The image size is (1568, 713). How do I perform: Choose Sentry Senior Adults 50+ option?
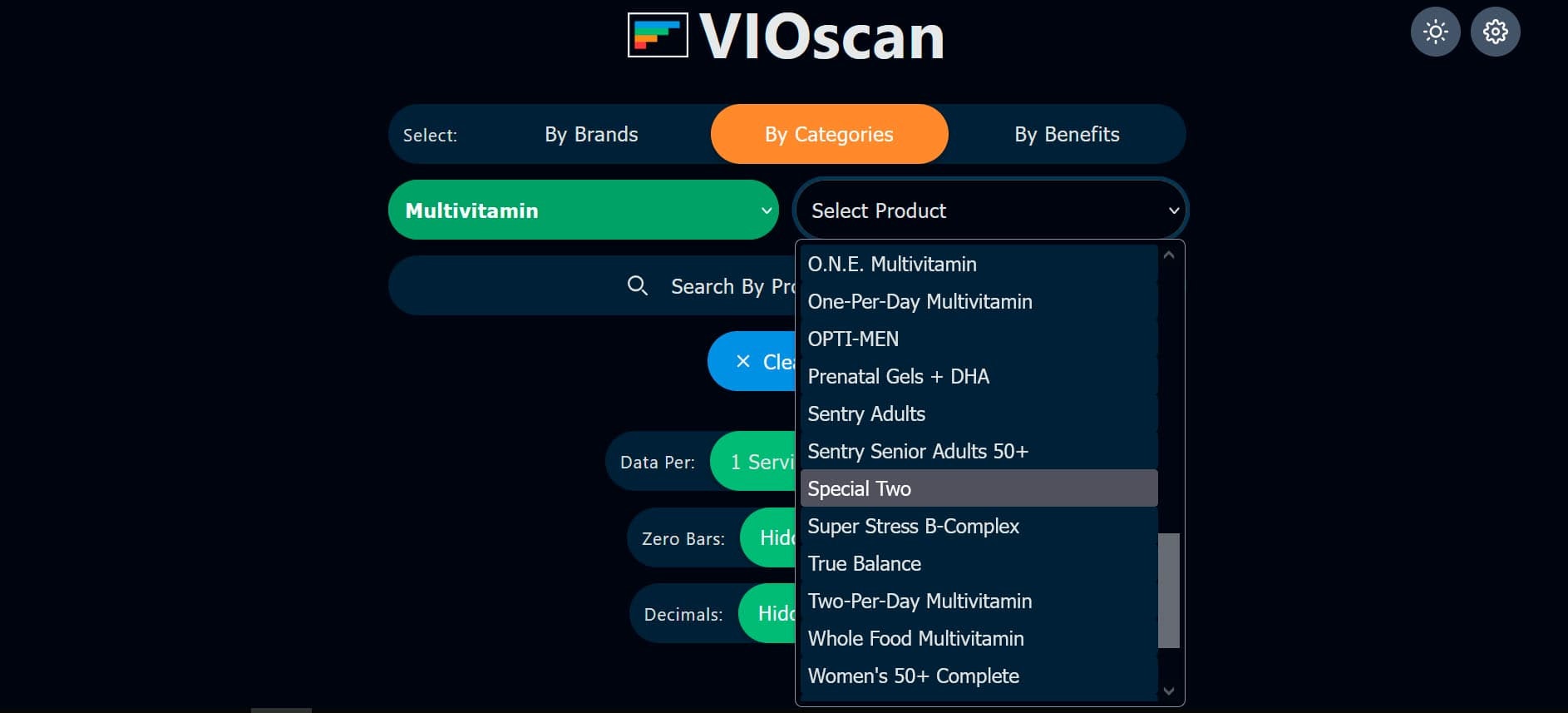(x=918, y=451)
